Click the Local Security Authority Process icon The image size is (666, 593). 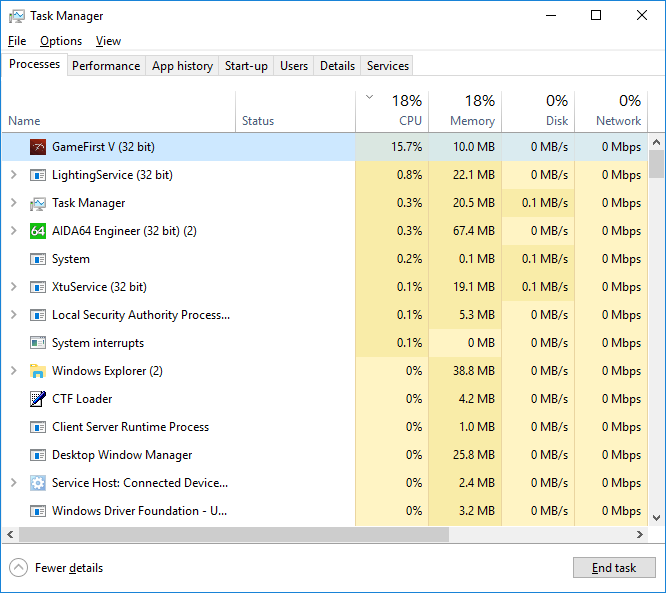point(38,315)
